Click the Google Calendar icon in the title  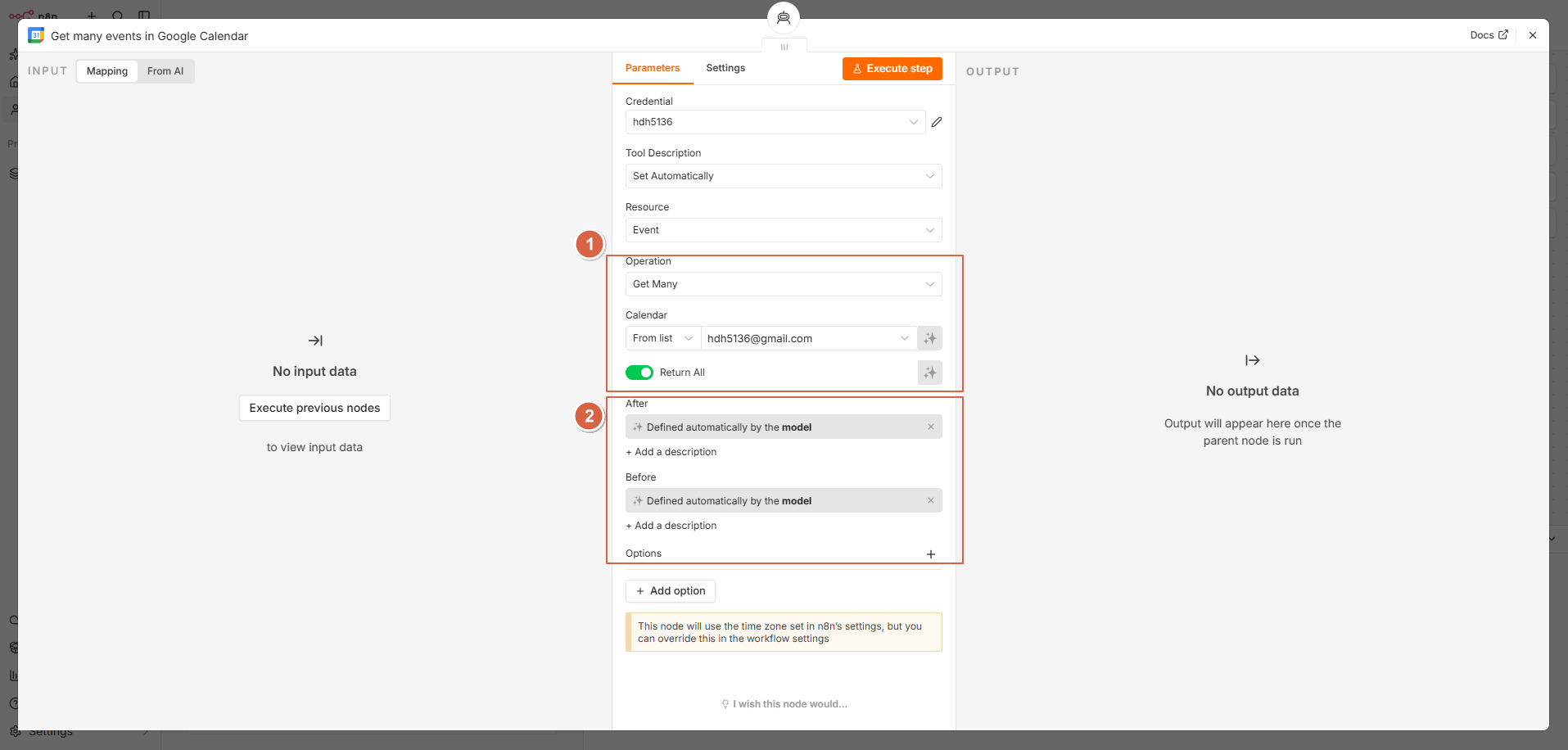pos(36,35)
